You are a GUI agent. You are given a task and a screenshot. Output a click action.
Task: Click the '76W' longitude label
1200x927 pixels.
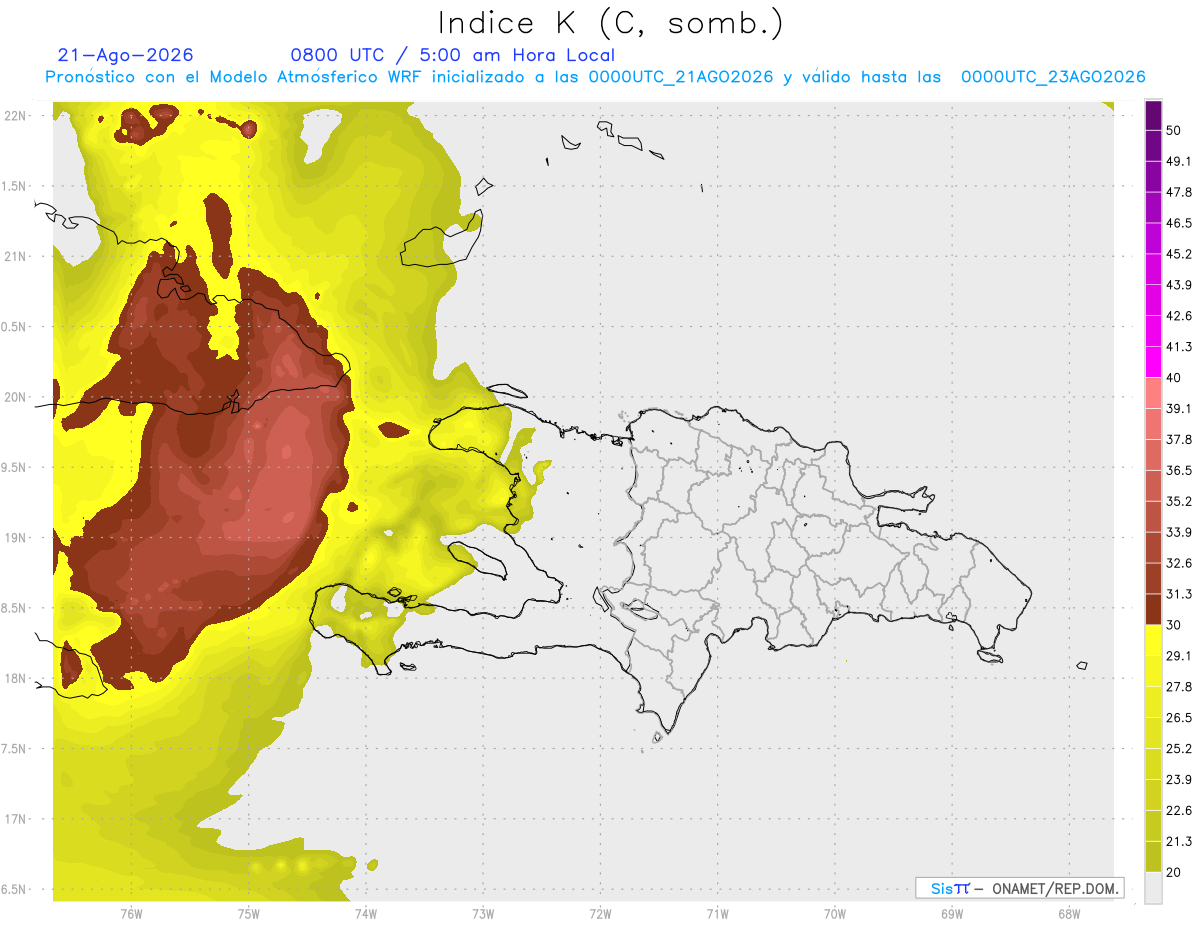click(131, 914)
